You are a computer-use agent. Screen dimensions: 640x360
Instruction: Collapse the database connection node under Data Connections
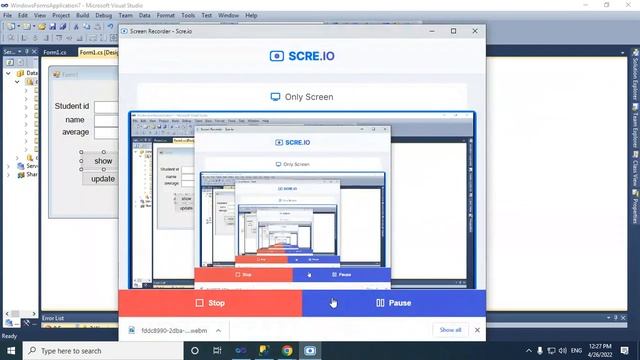coord(17,82)
